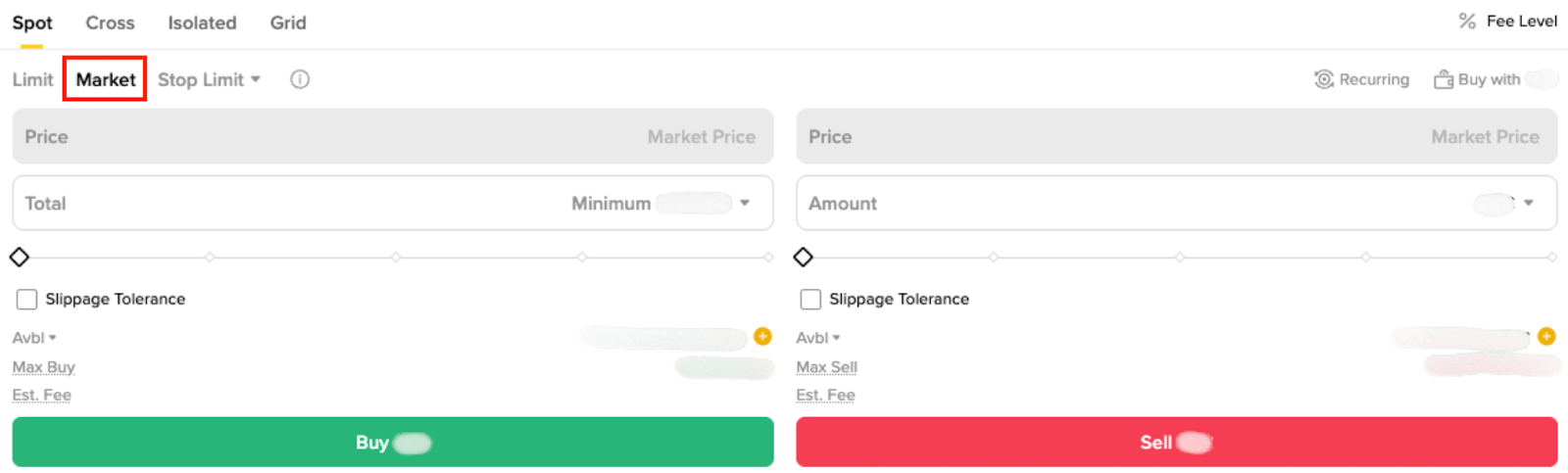Select the Limit order tab
Viewport: 1568px width, 473px height.
click(x=32, y=79)
